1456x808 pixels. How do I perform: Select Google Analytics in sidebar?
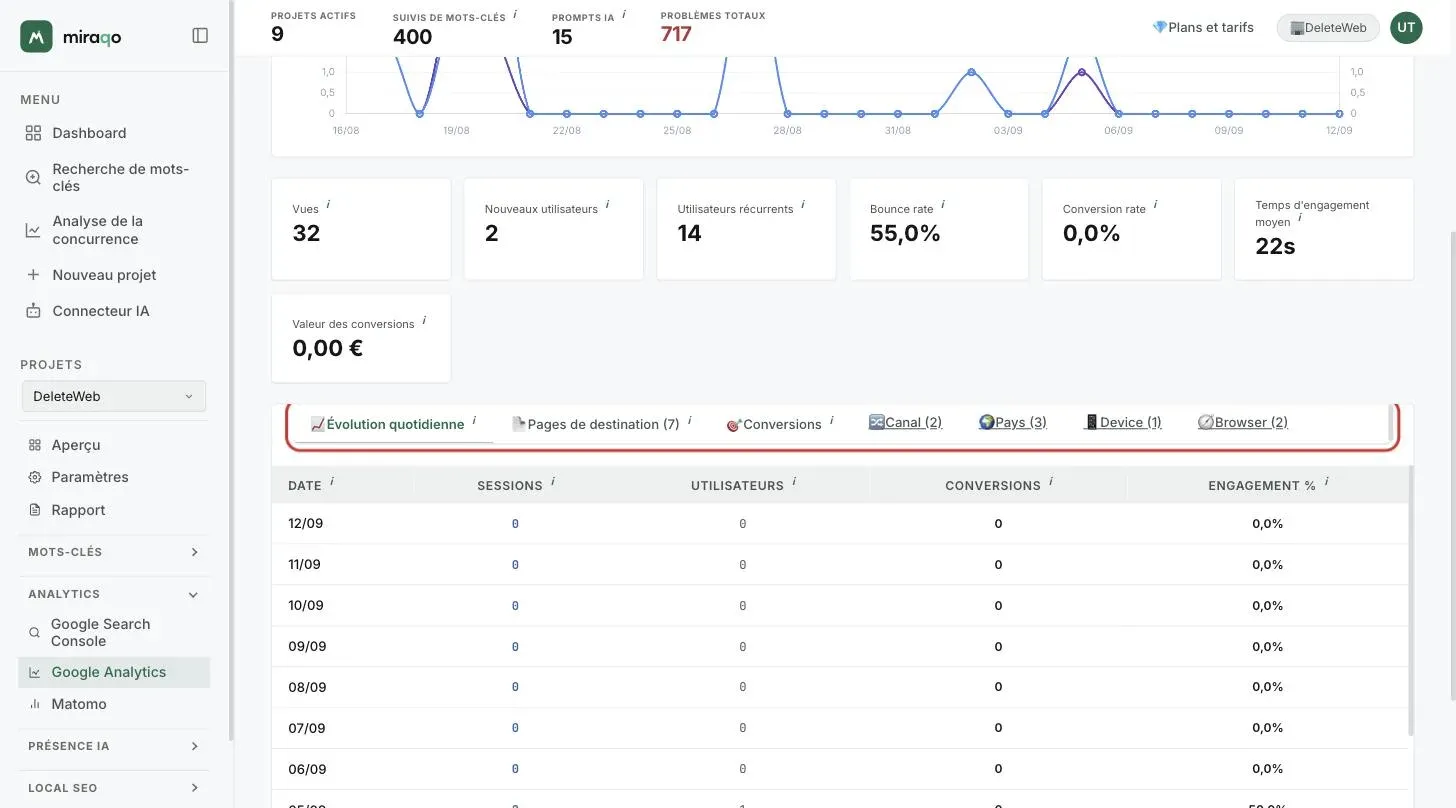(114, 672)
